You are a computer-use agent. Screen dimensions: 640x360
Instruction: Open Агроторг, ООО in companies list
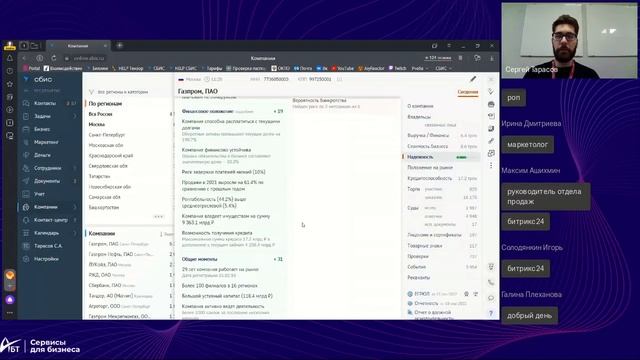click(x=104, y=306)
